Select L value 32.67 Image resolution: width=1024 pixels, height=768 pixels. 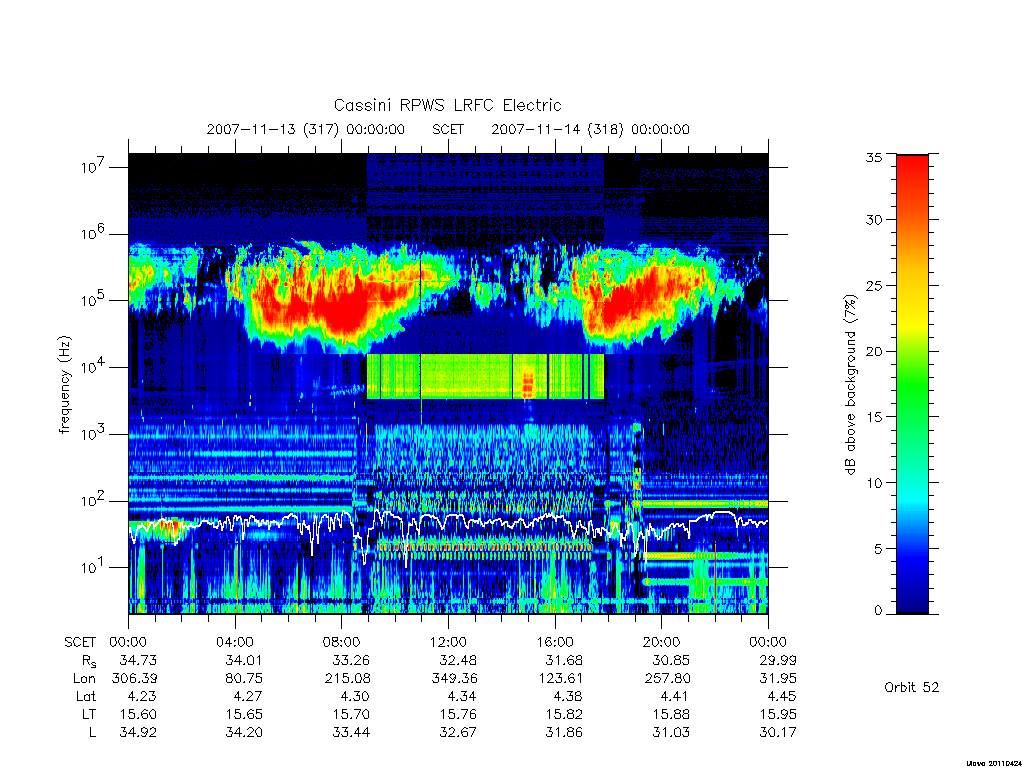(x=458, y=733)
